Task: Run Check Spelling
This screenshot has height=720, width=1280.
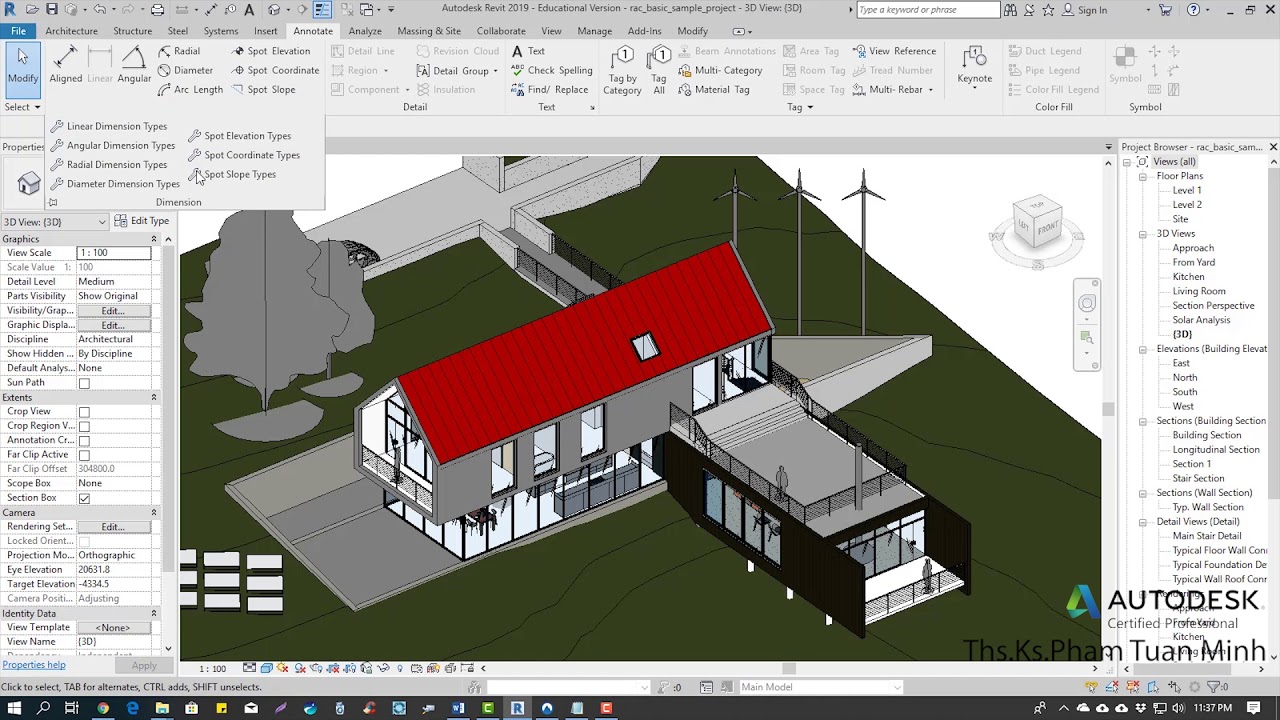Action: coord(552,70)
